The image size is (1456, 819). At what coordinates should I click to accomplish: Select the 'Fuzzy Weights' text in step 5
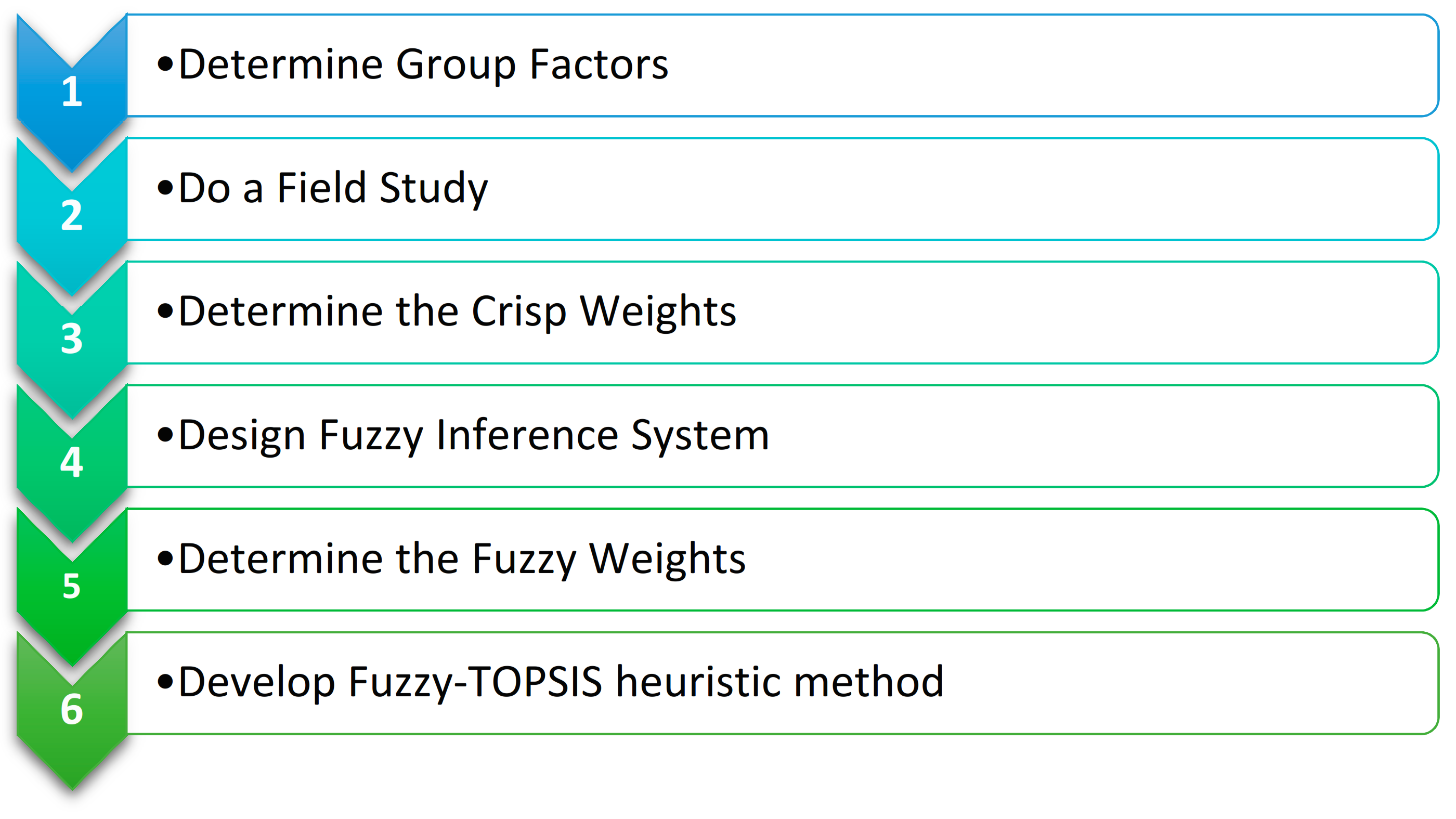click(x=608, y=558)
